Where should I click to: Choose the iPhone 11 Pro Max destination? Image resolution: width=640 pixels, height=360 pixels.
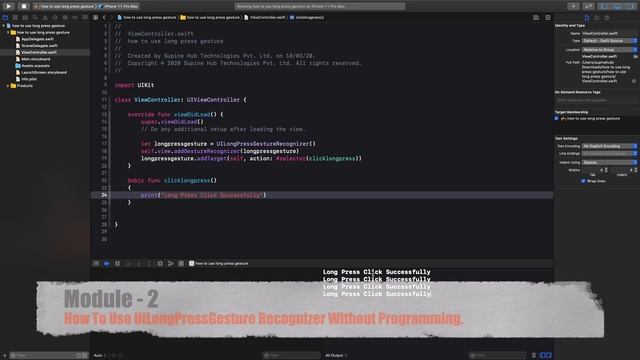[119, 6]
